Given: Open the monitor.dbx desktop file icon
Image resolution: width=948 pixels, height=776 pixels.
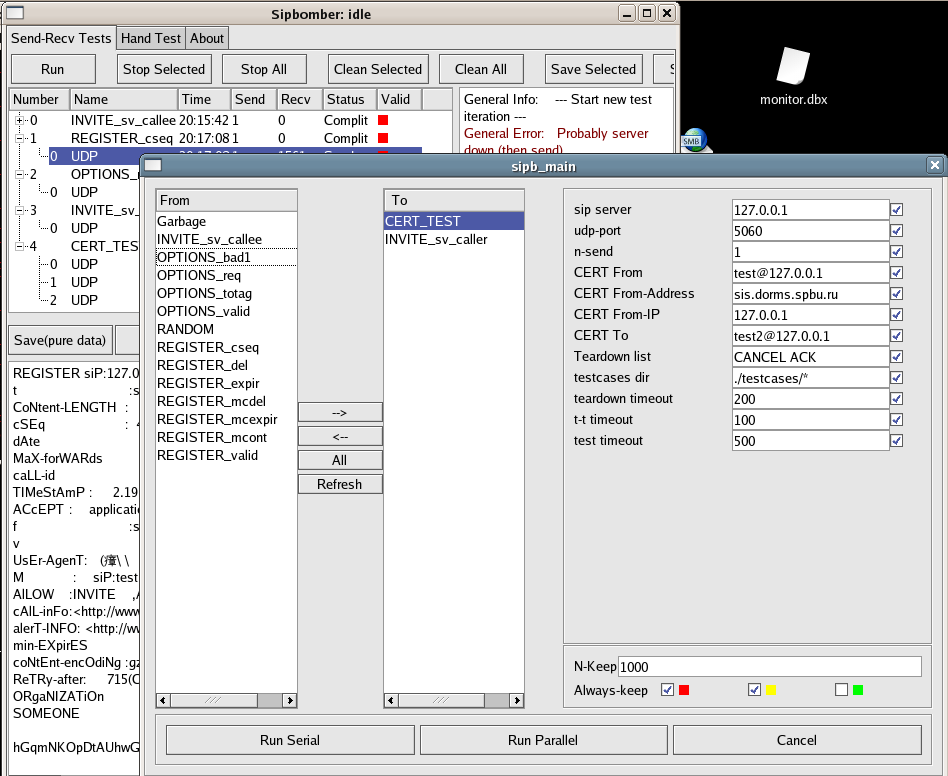Looking at the screenshot, I should click(793, 66).
